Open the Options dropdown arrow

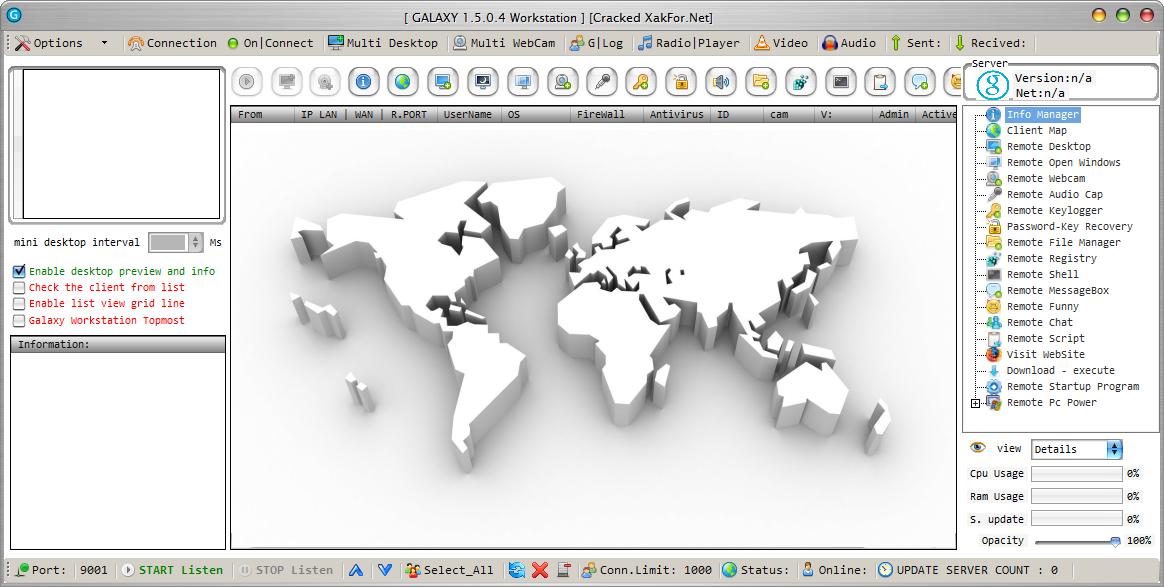[104, 43]
